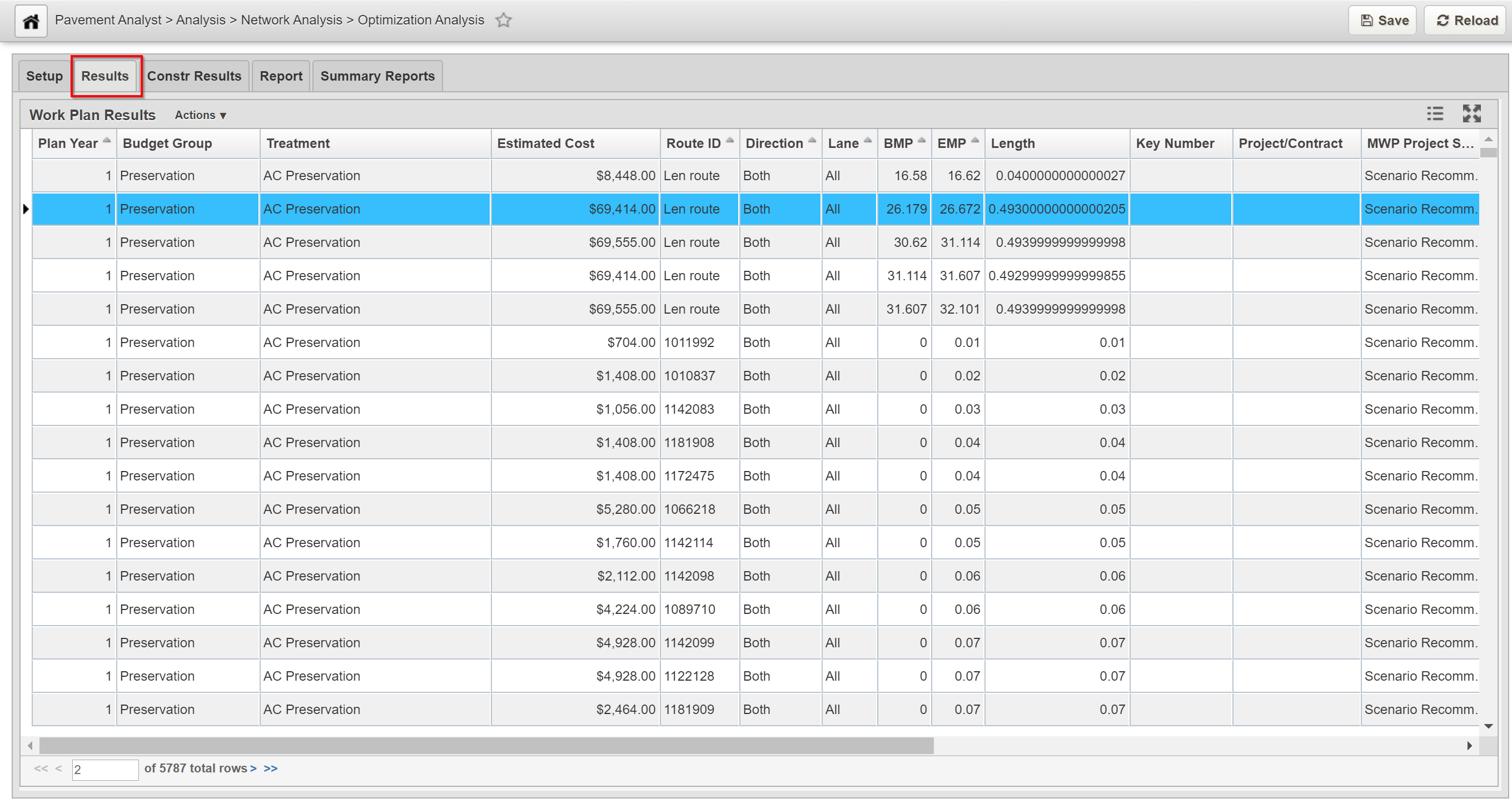Maximize the Work Plan Results pane
Image resolution: width=1512 pixels, height=803 pixels.
pos(1471,114)
